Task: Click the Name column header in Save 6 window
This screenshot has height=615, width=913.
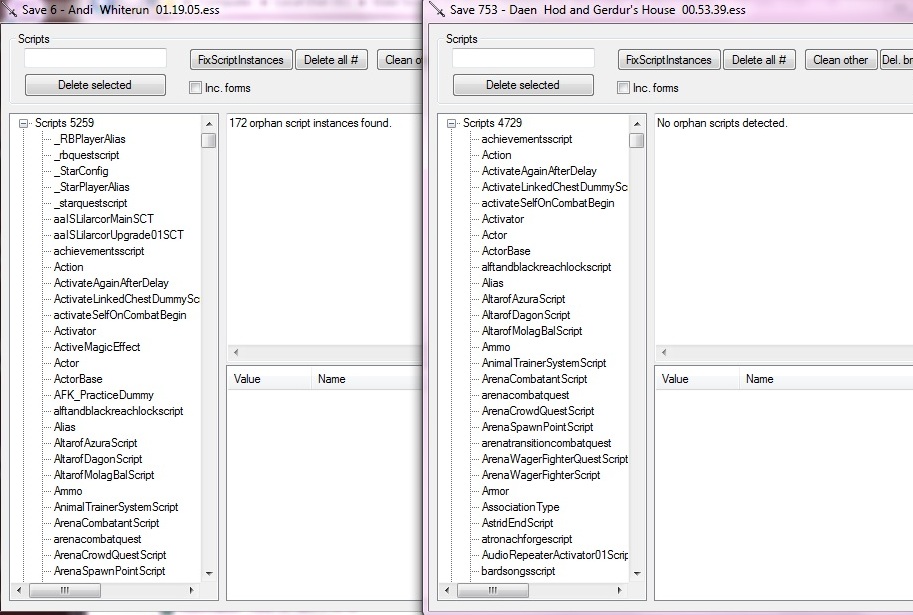Action: 367,379
